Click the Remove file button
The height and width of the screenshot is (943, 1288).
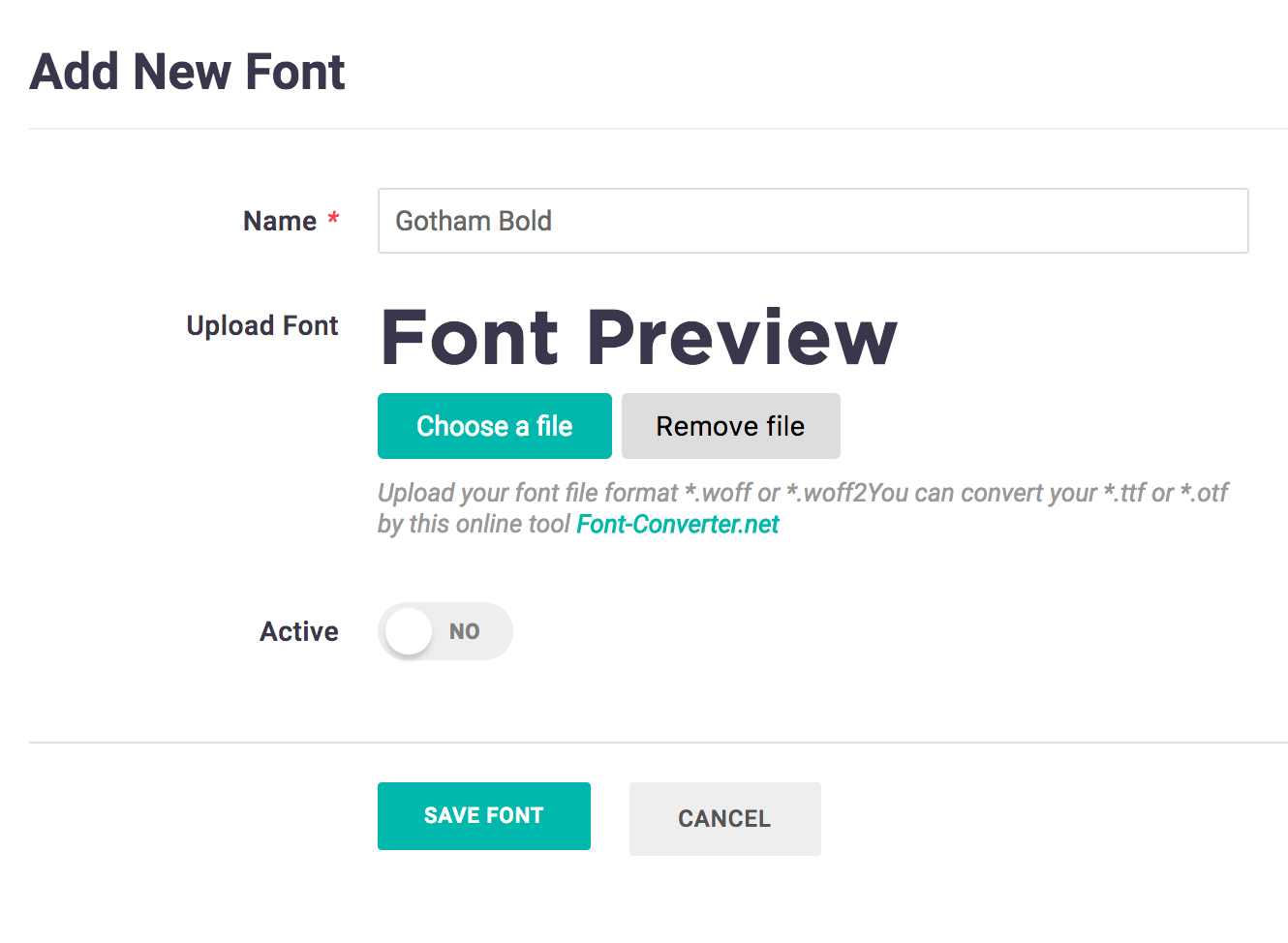tap(730, 426)
